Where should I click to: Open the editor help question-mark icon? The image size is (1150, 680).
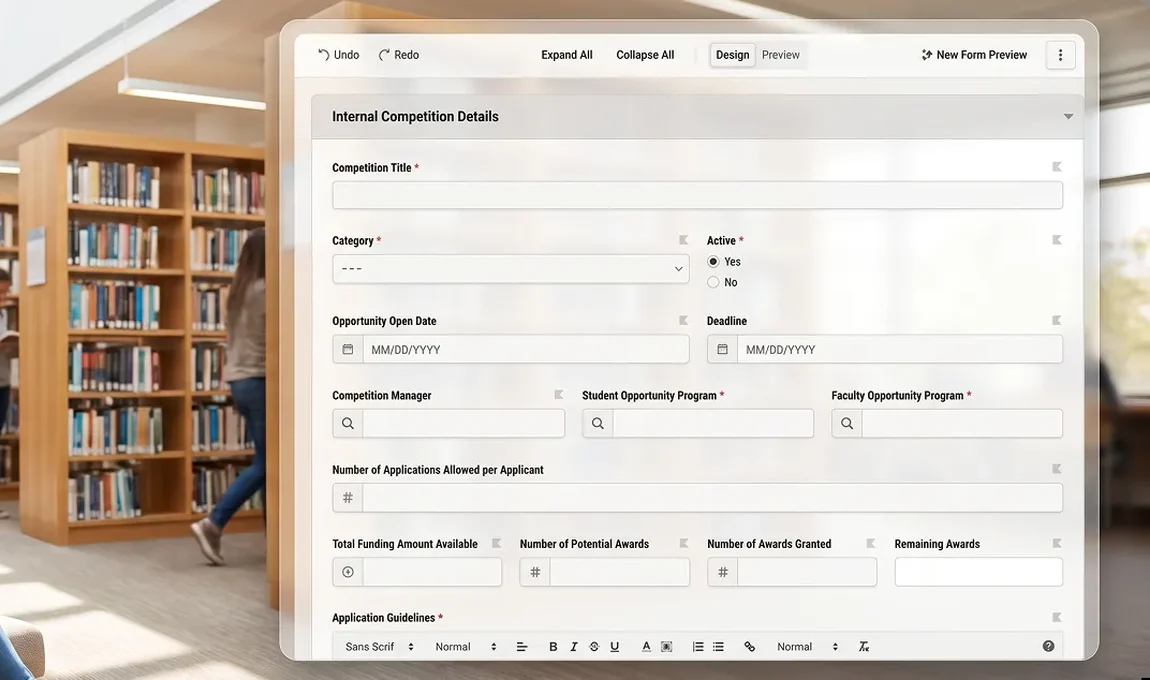coord(1048,646)
